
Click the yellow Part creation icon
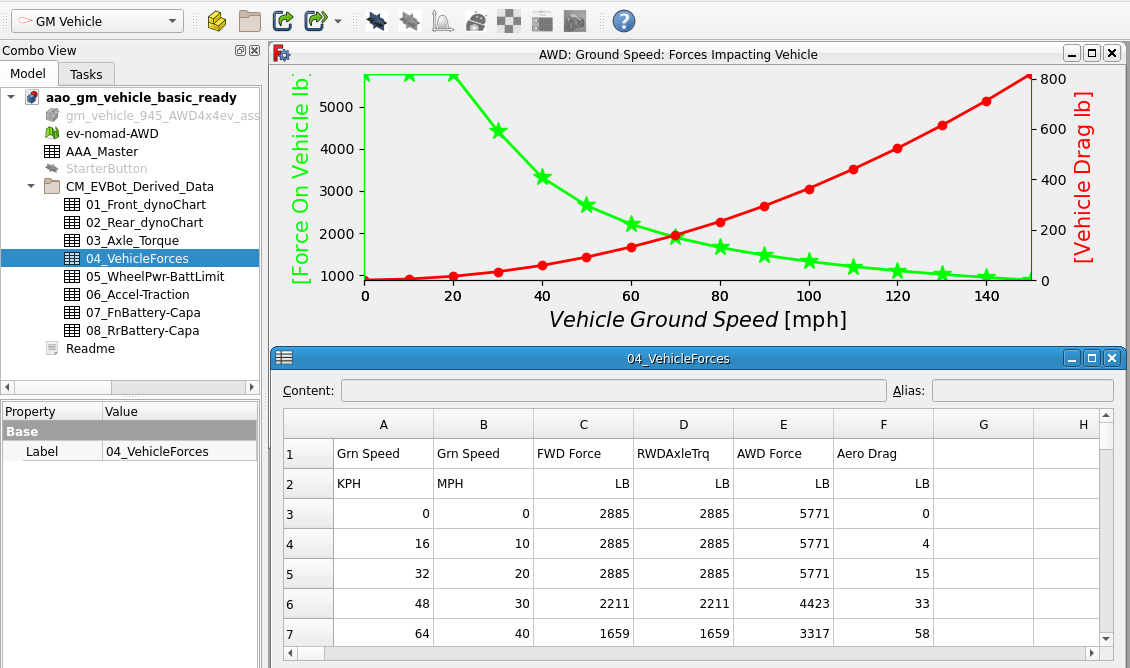click(x=216, y=21)
